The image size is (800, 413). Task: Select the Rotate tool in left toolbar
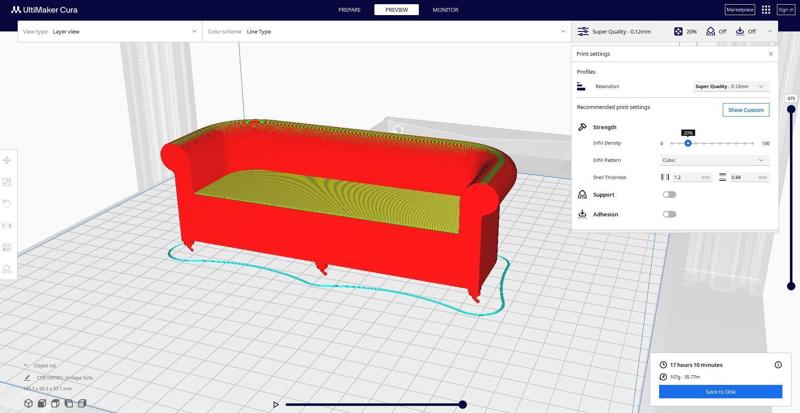(x=7, y=204)
